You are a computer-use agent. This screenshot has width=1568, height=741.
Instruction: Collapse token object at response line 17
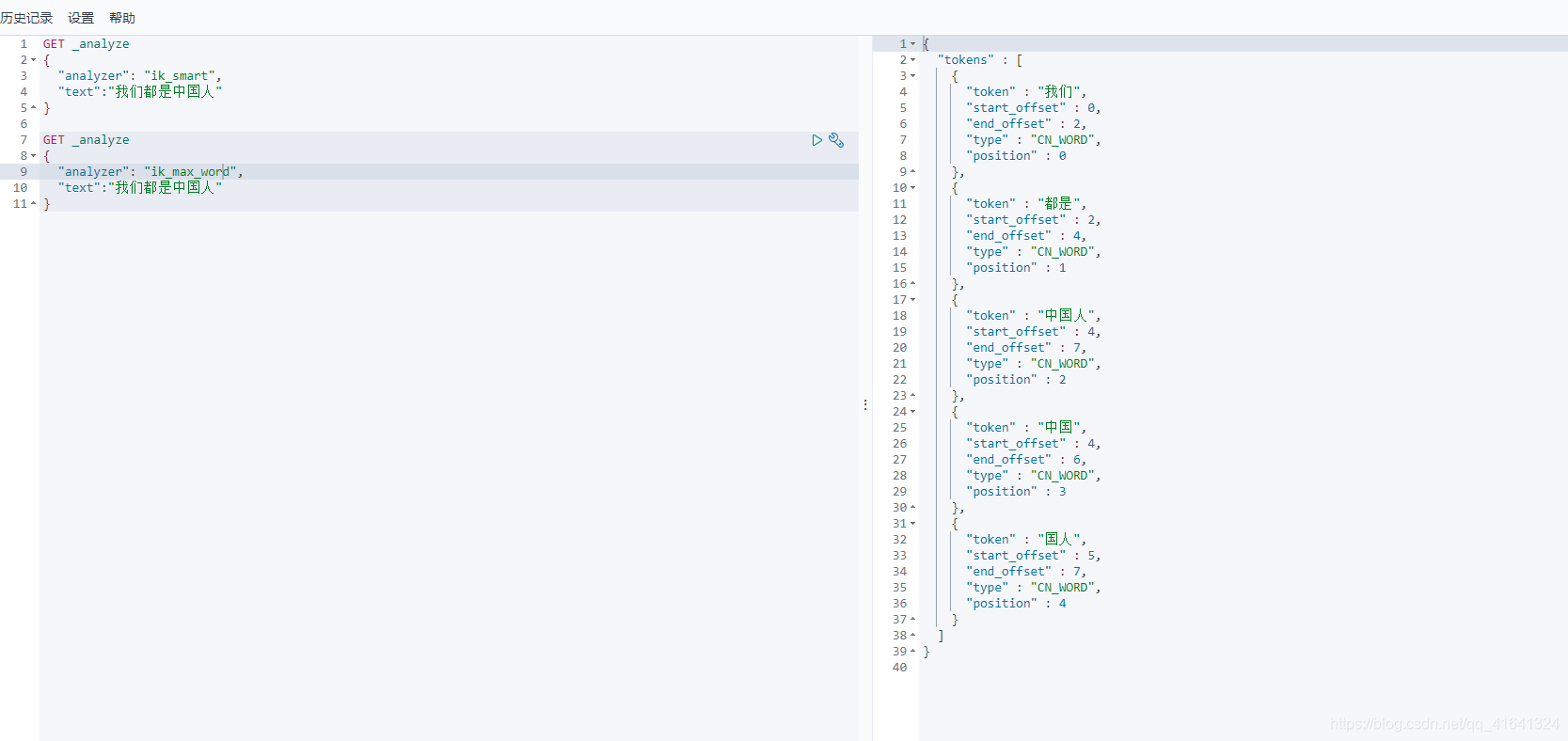[912, 300]
